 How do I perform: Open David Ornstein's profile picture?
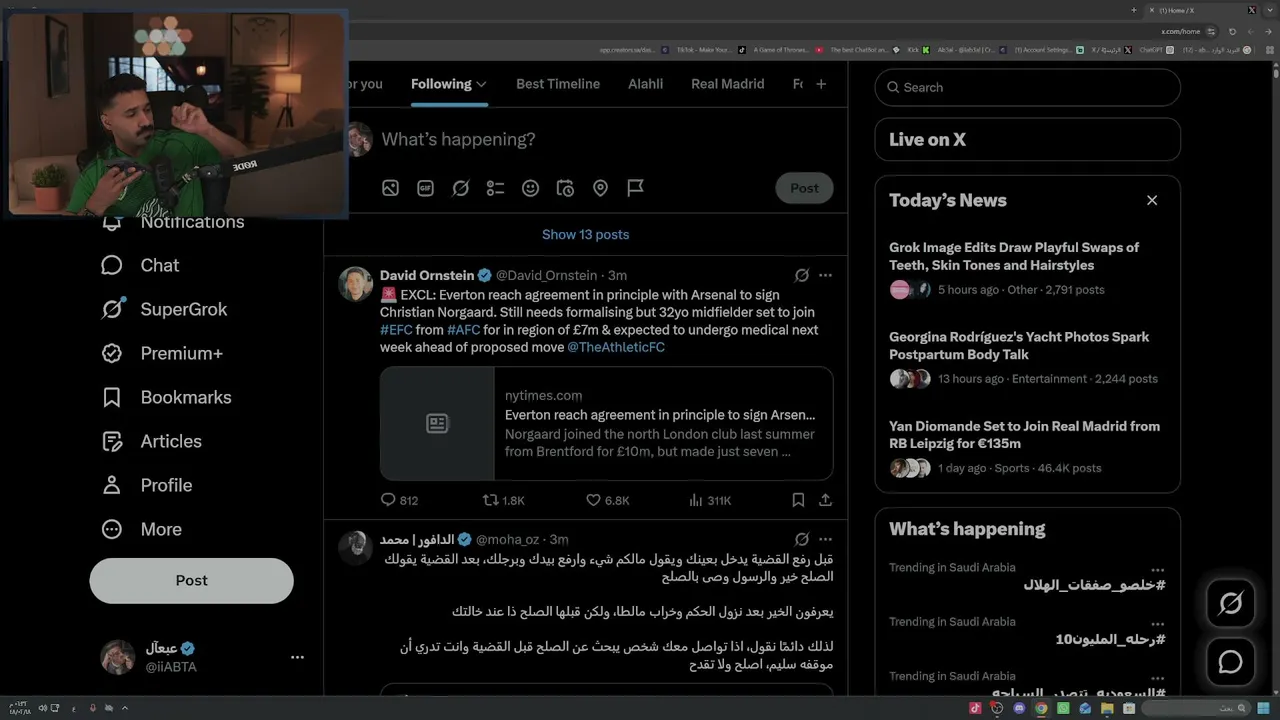pyautogui.click(x=355, y=284)
